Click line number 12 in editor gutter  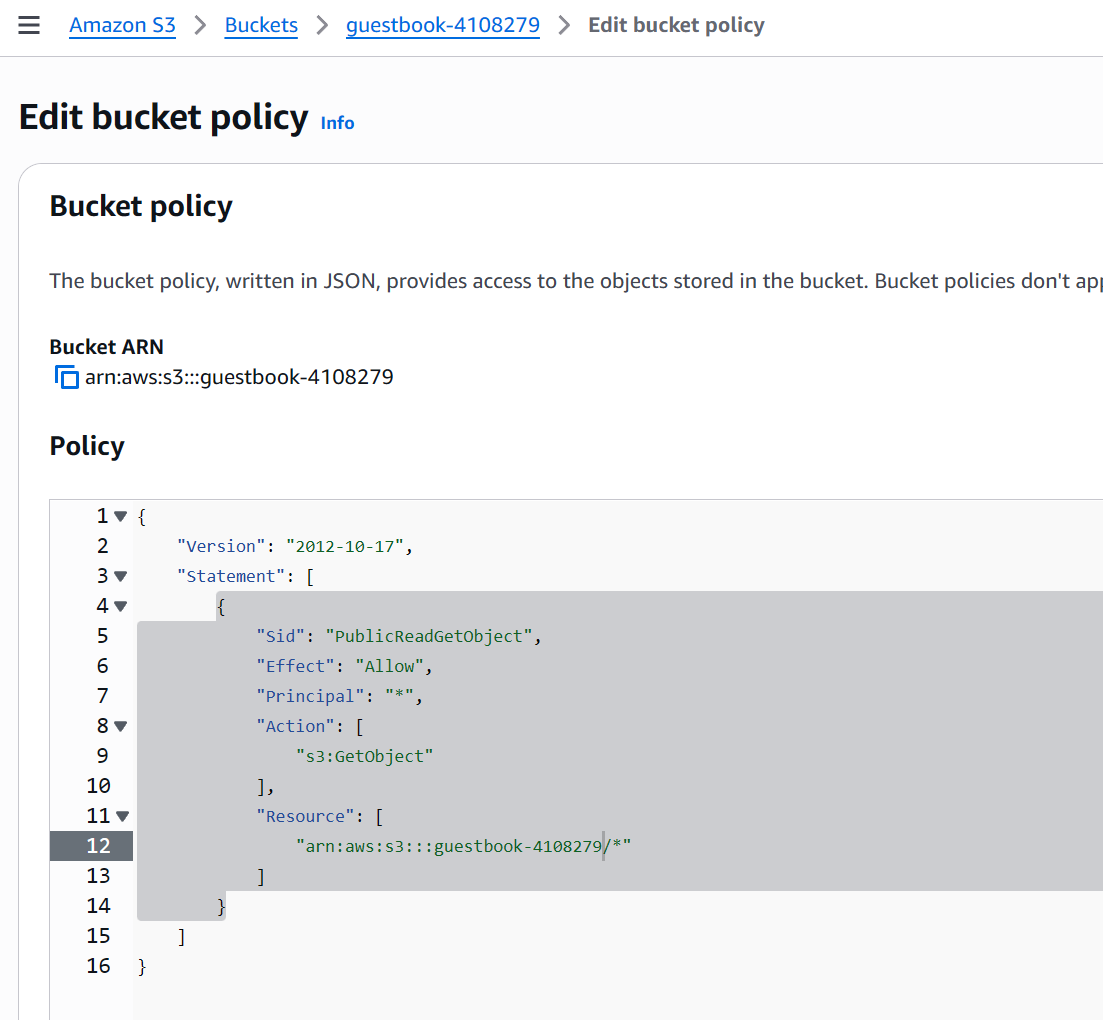click(x=98, y=846)
